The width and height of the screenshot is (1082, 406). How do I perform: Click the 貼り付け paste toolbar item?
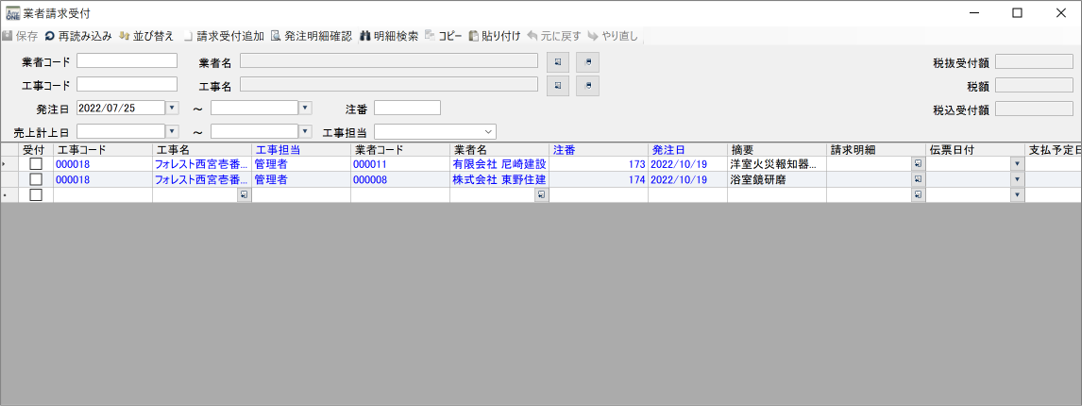point(494,36)
